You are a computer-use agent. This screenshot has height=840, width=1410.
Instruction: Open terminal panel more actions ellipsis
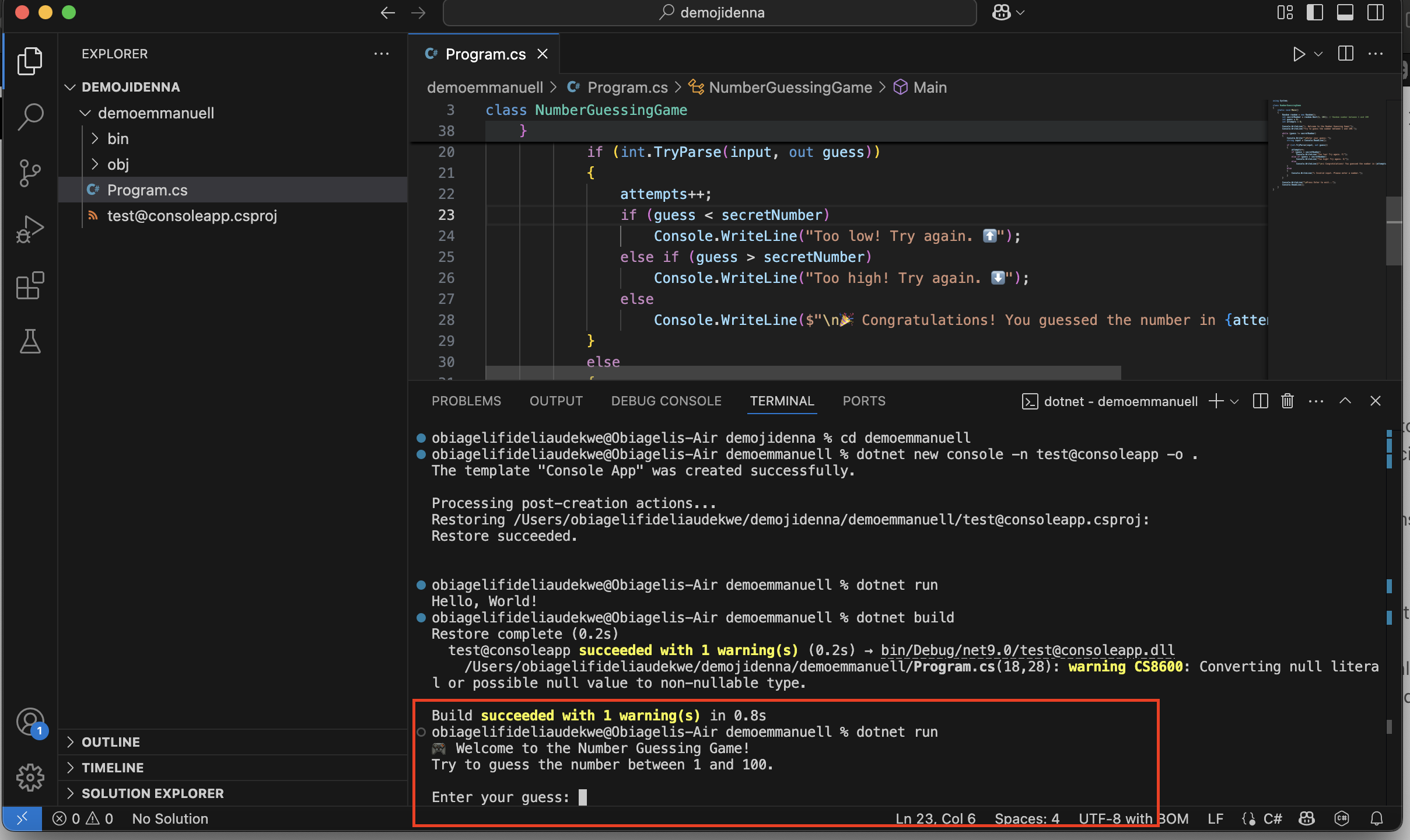(x=1316, y=401)
